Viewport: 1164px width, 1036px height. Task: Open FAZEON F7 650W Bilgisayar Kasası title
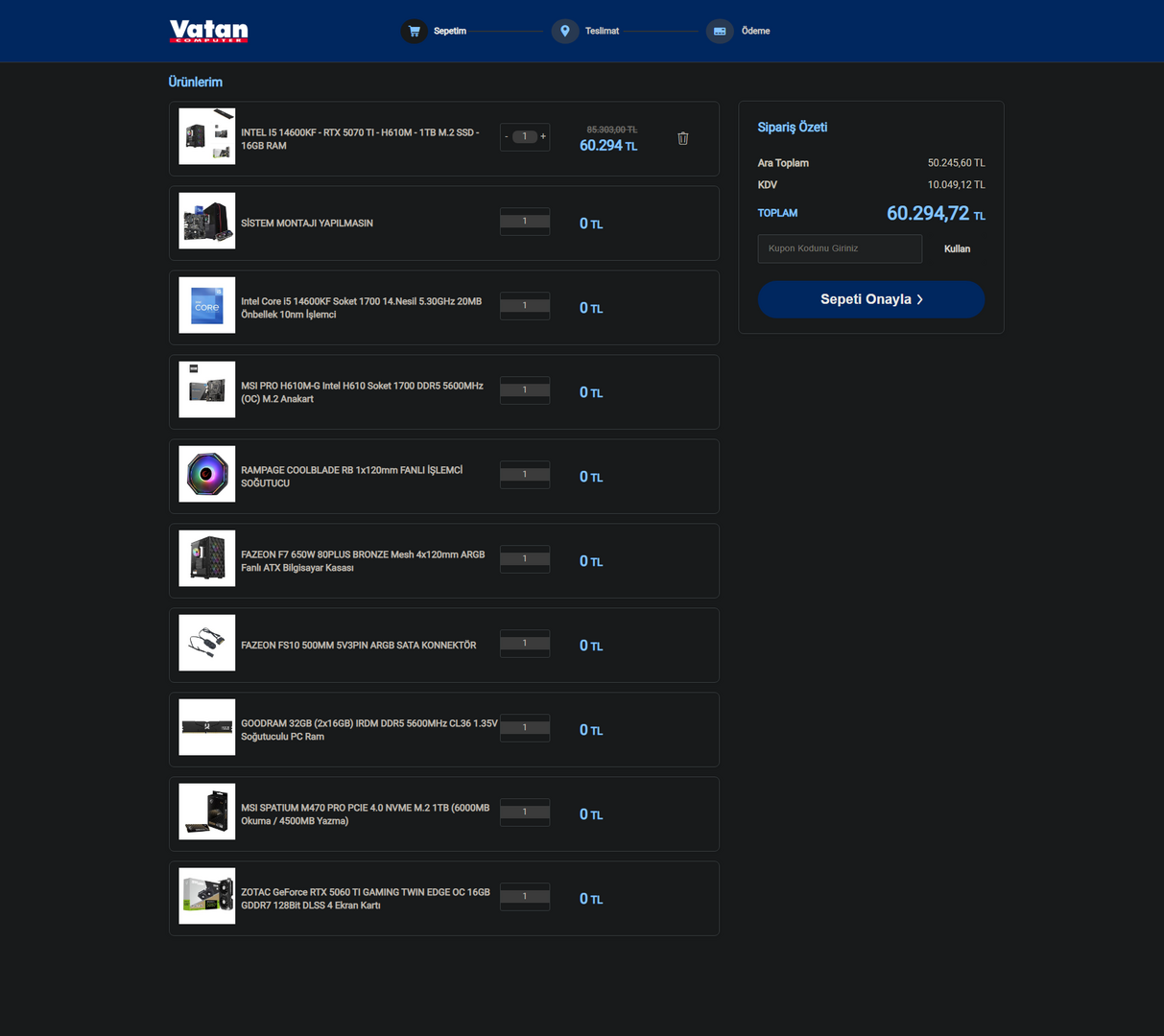tap(363, 561)
